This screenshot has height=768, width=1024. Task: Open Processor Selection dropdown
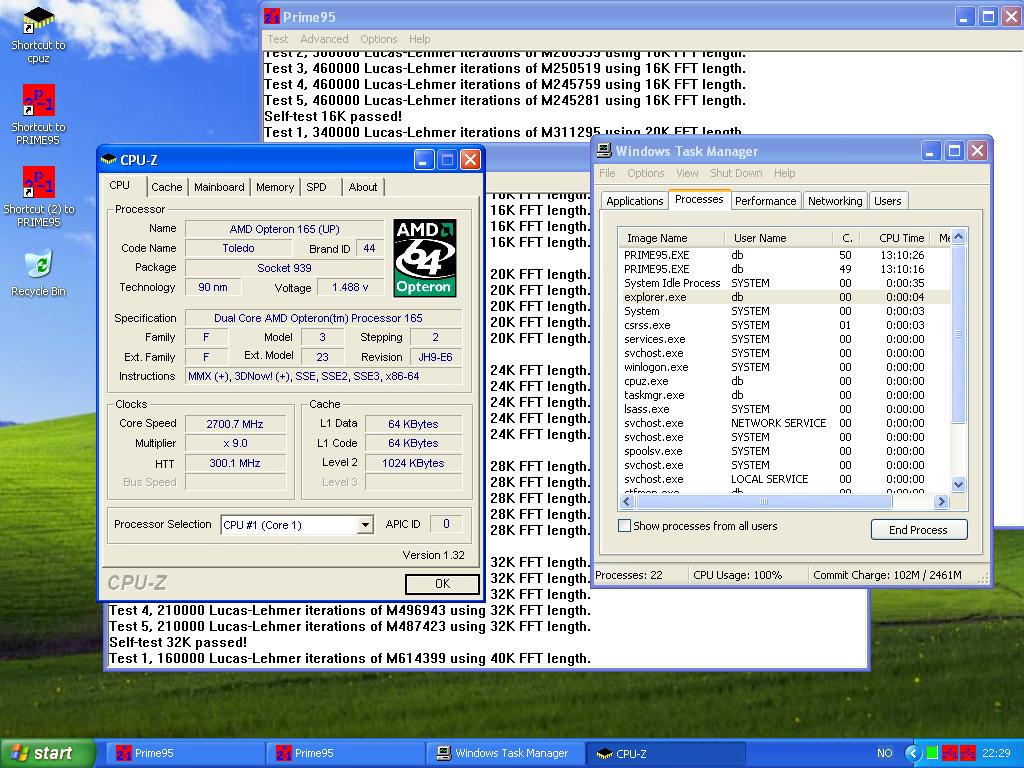tap(366, 524)
